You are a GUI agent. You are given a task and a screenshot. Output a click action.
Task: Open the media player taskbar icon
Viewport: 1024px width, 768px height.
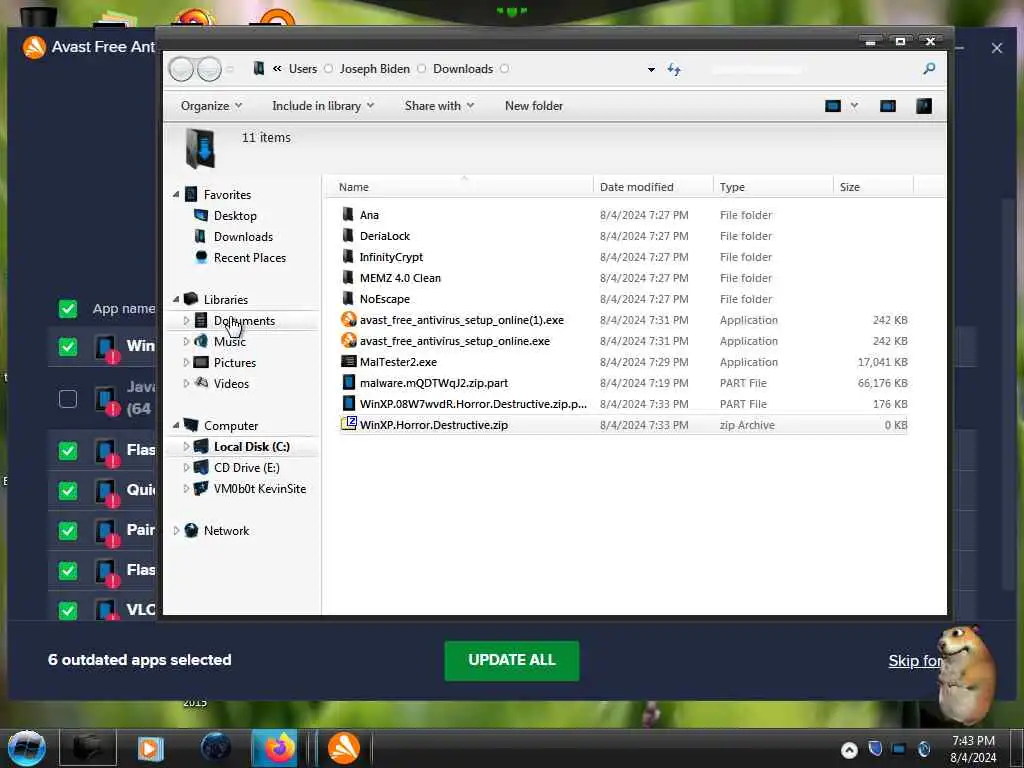coord(151,748)
